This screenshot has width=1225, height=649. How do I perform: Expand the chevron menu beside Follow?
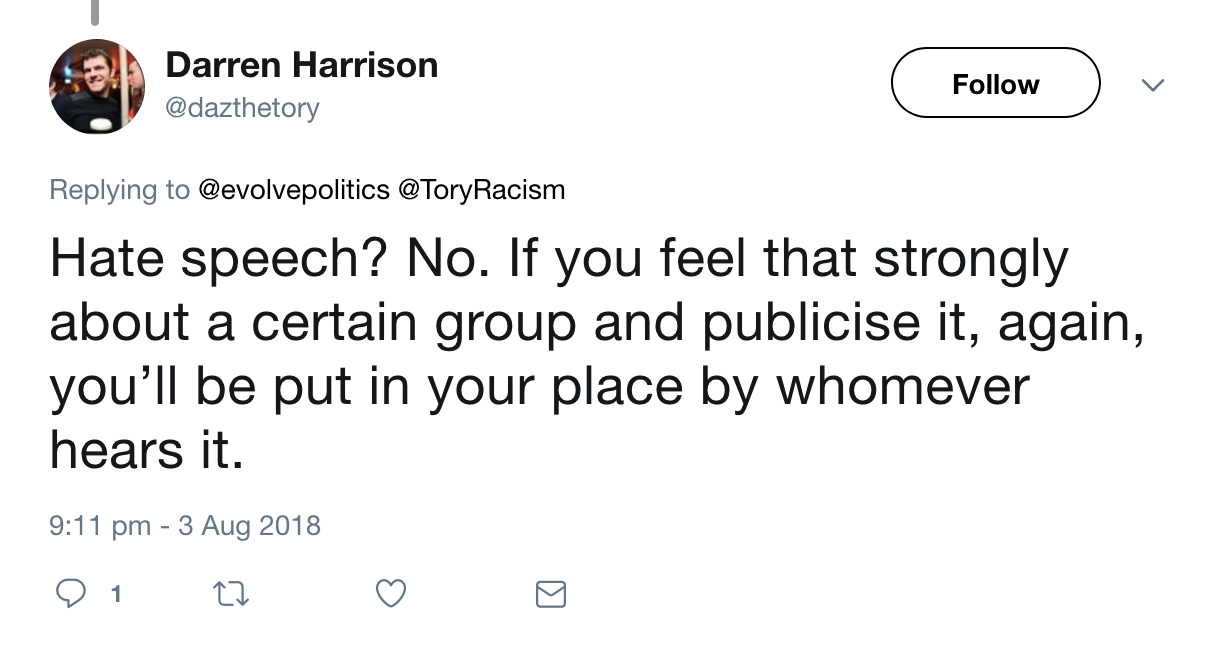[1153, 86]
